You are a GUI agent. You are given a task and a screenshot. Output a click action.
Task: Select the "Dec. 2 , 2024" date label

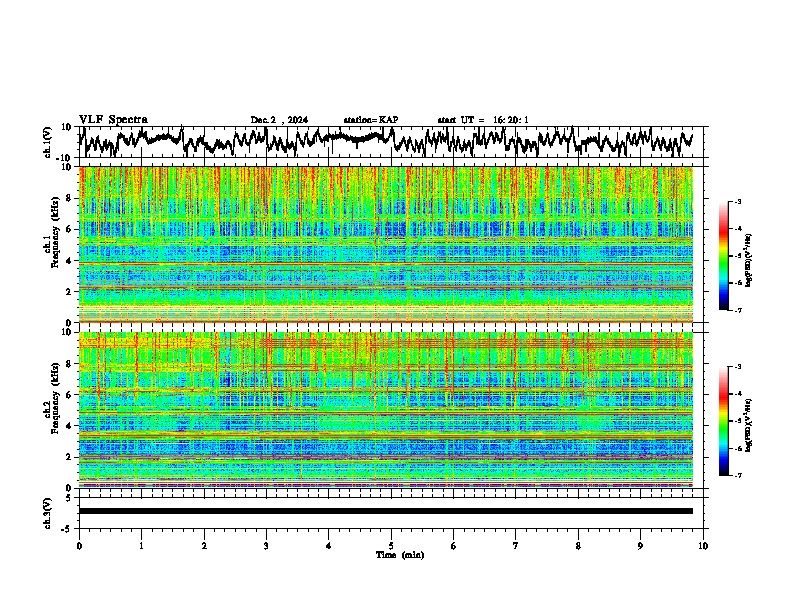click(279, 120)
